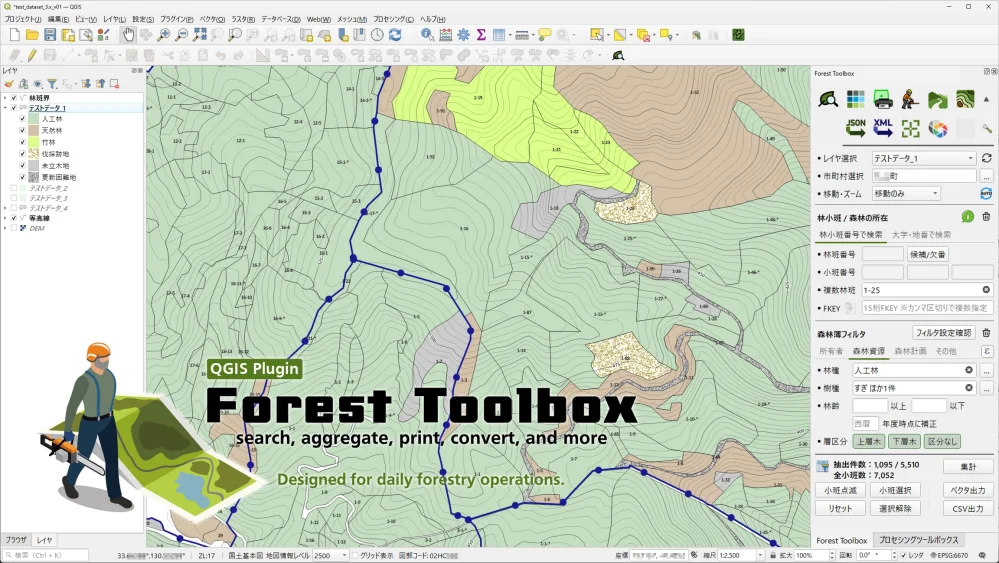Uncheck the 伐採跡地 legend class
The height and width of the screenshot is (563, 999).
[x=22, y=153]
